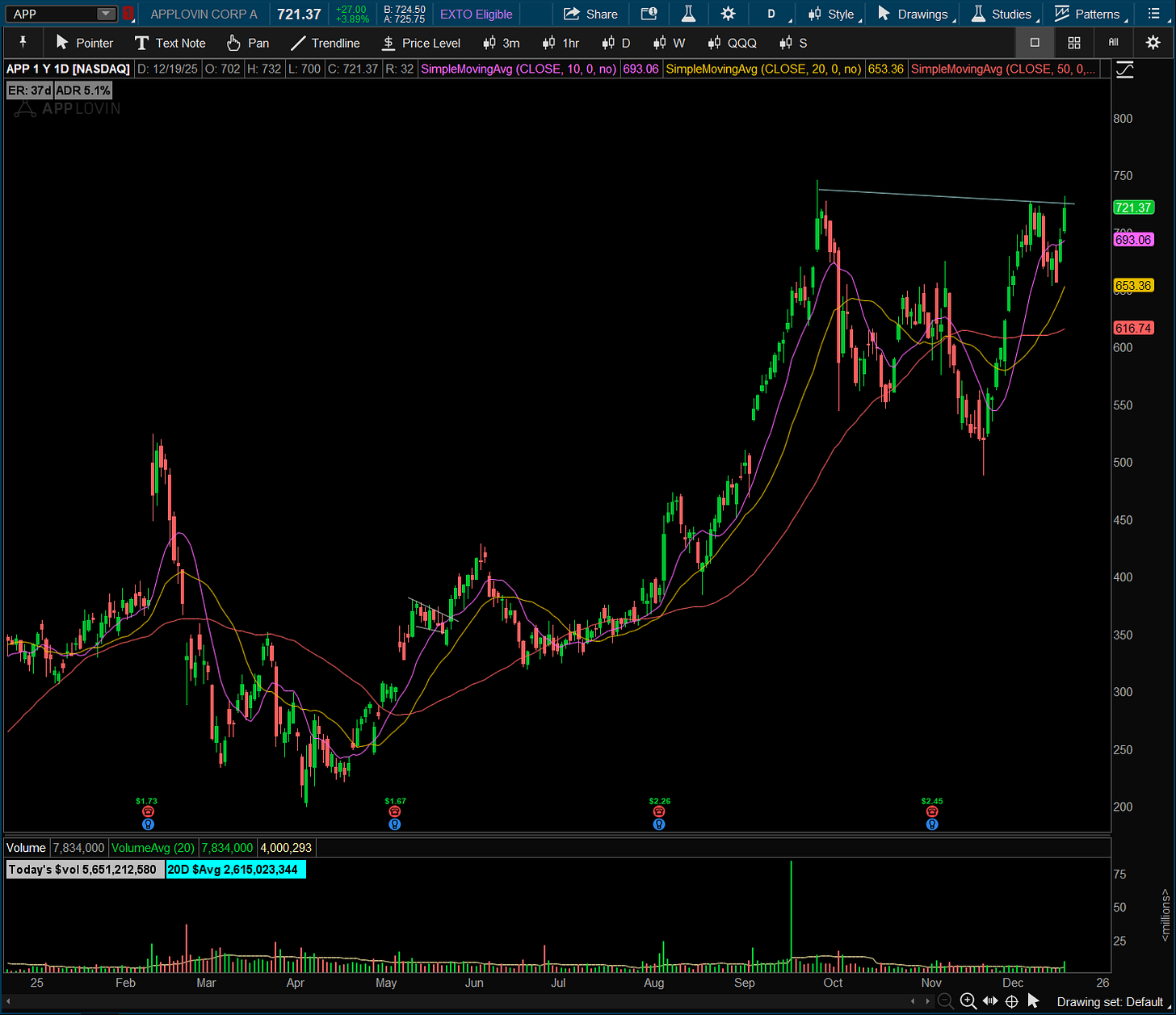
Task: Click the $2.45 earnings phone icon
Action: point(932,812)
